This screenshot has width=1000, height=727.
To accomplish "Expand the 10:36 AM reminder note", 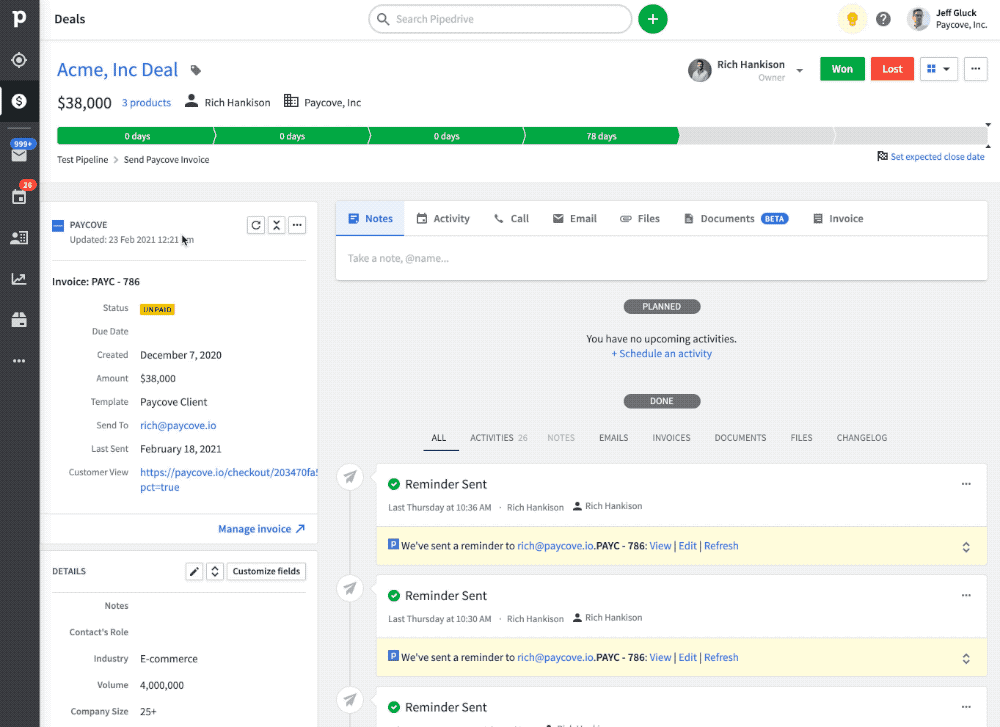I will tap(966, 547).
